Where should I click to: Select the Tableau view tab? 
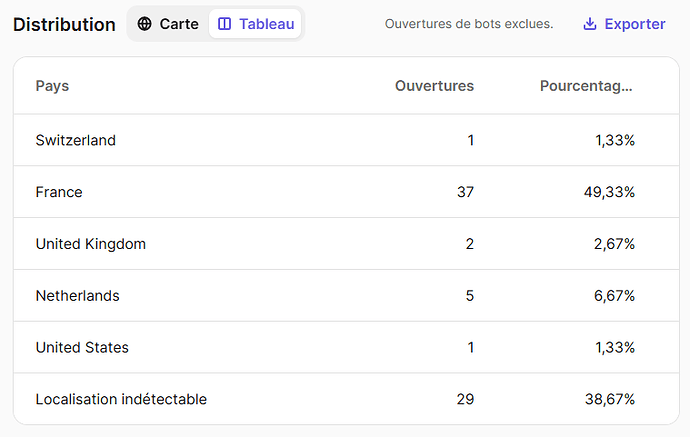point(255,24)
